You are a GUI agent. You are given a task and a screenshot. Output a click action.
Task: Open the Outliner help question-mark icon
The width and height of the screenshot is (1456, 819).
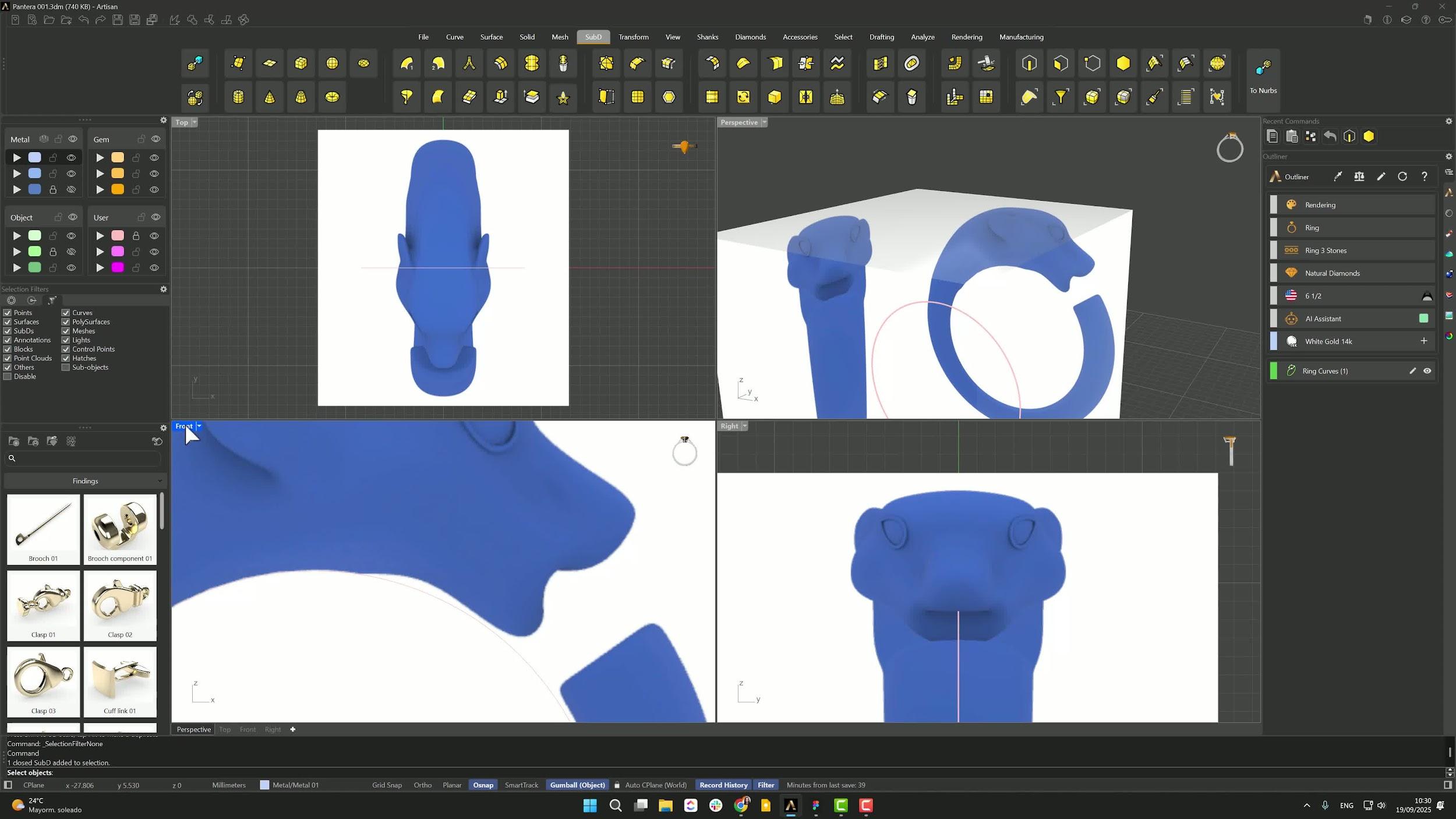coord(1425,176)
